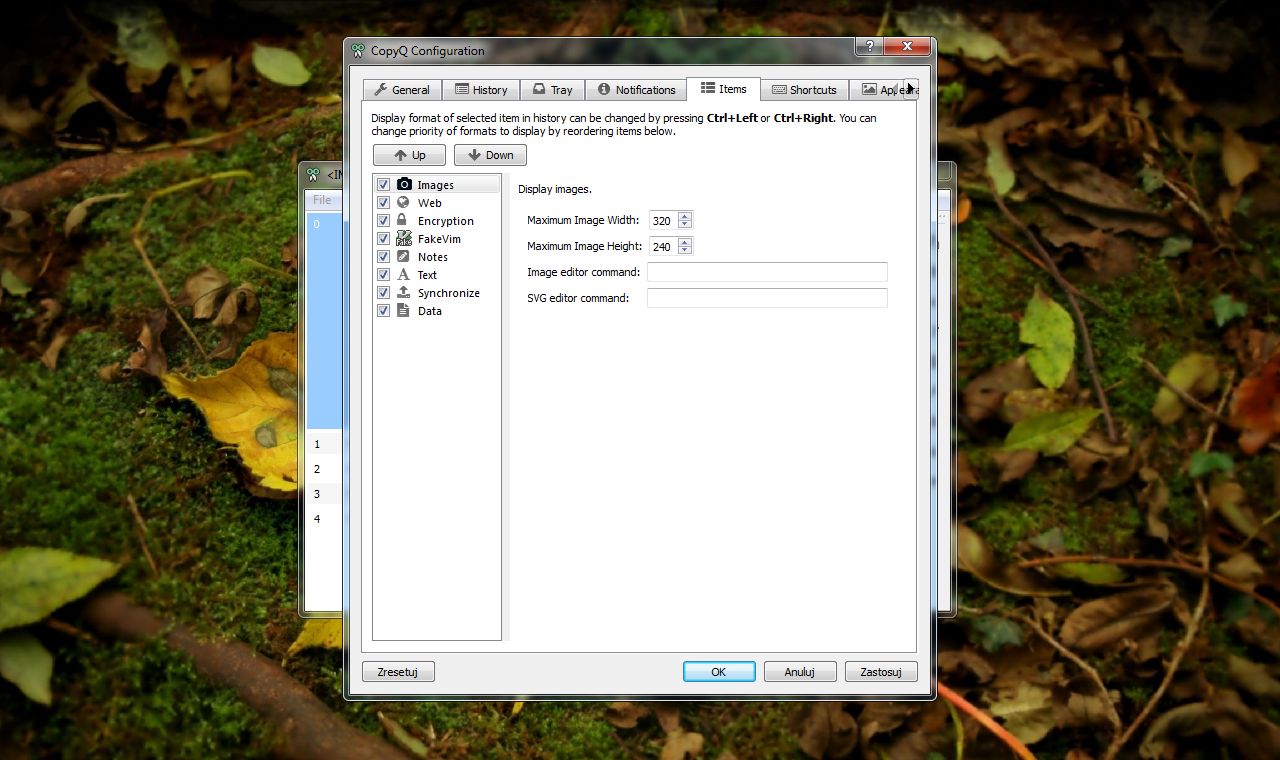Click scissors icon of background CopyQ window
Viewport: 1280px width, 760px height.
click(x=313, y=174)
